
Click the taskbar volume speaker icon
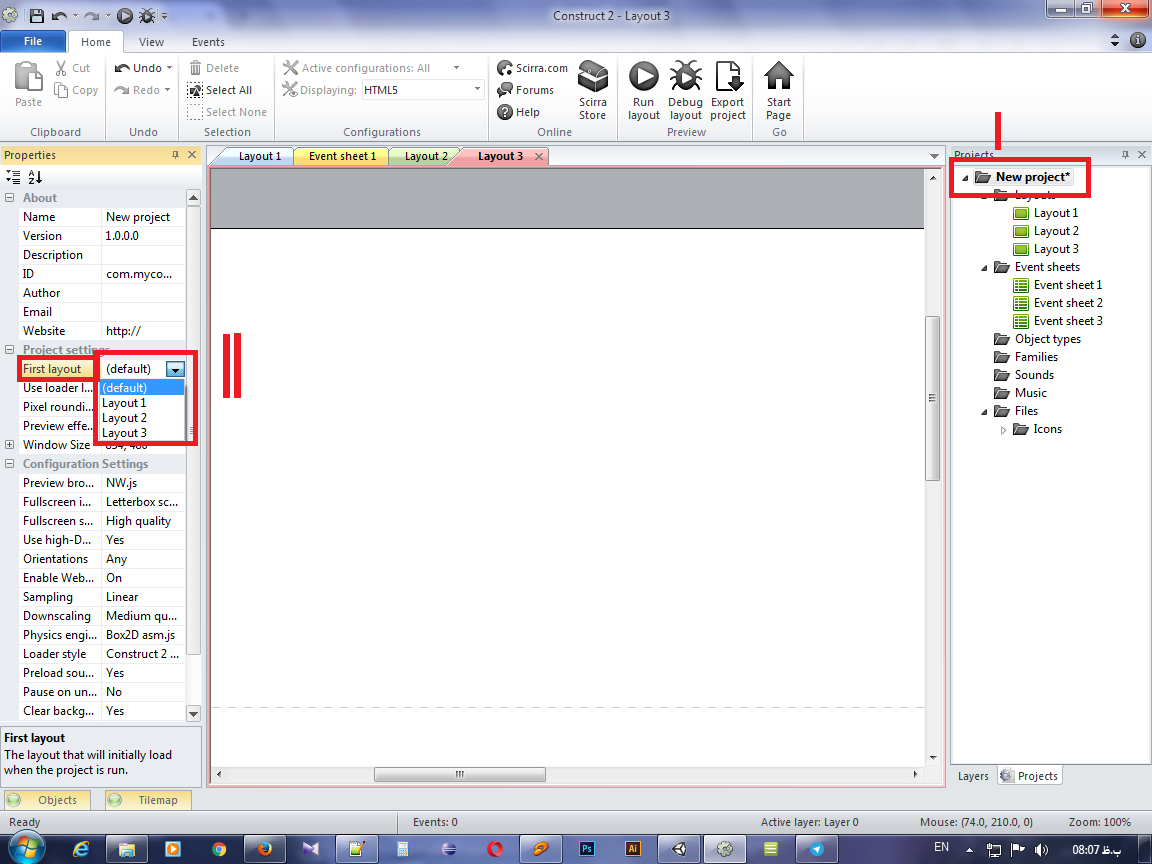tap(1041, 850)
